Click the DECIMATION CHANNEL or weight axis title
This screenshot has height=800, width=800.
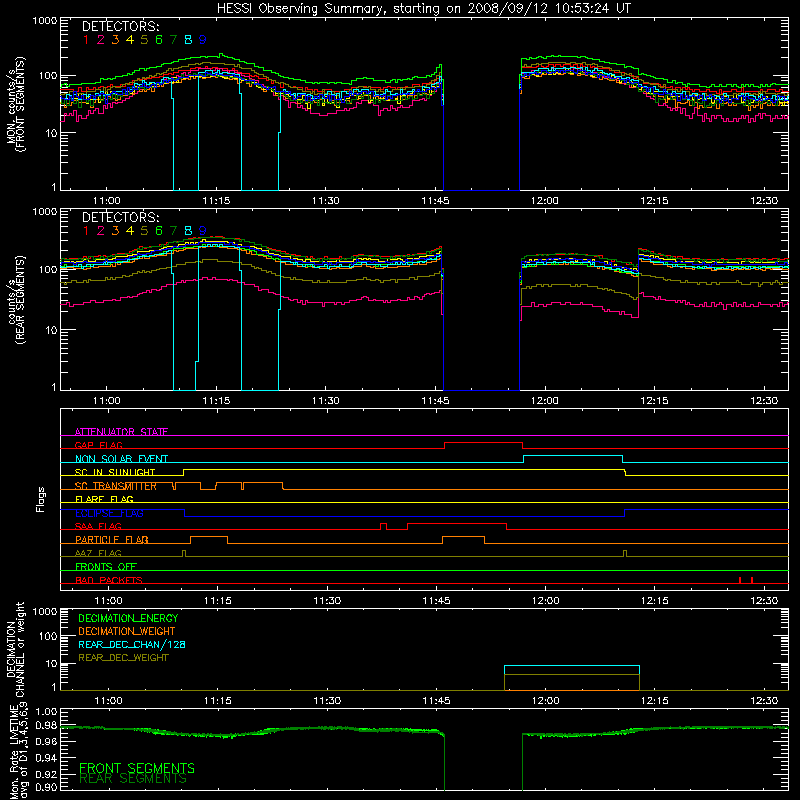(16, 649)
